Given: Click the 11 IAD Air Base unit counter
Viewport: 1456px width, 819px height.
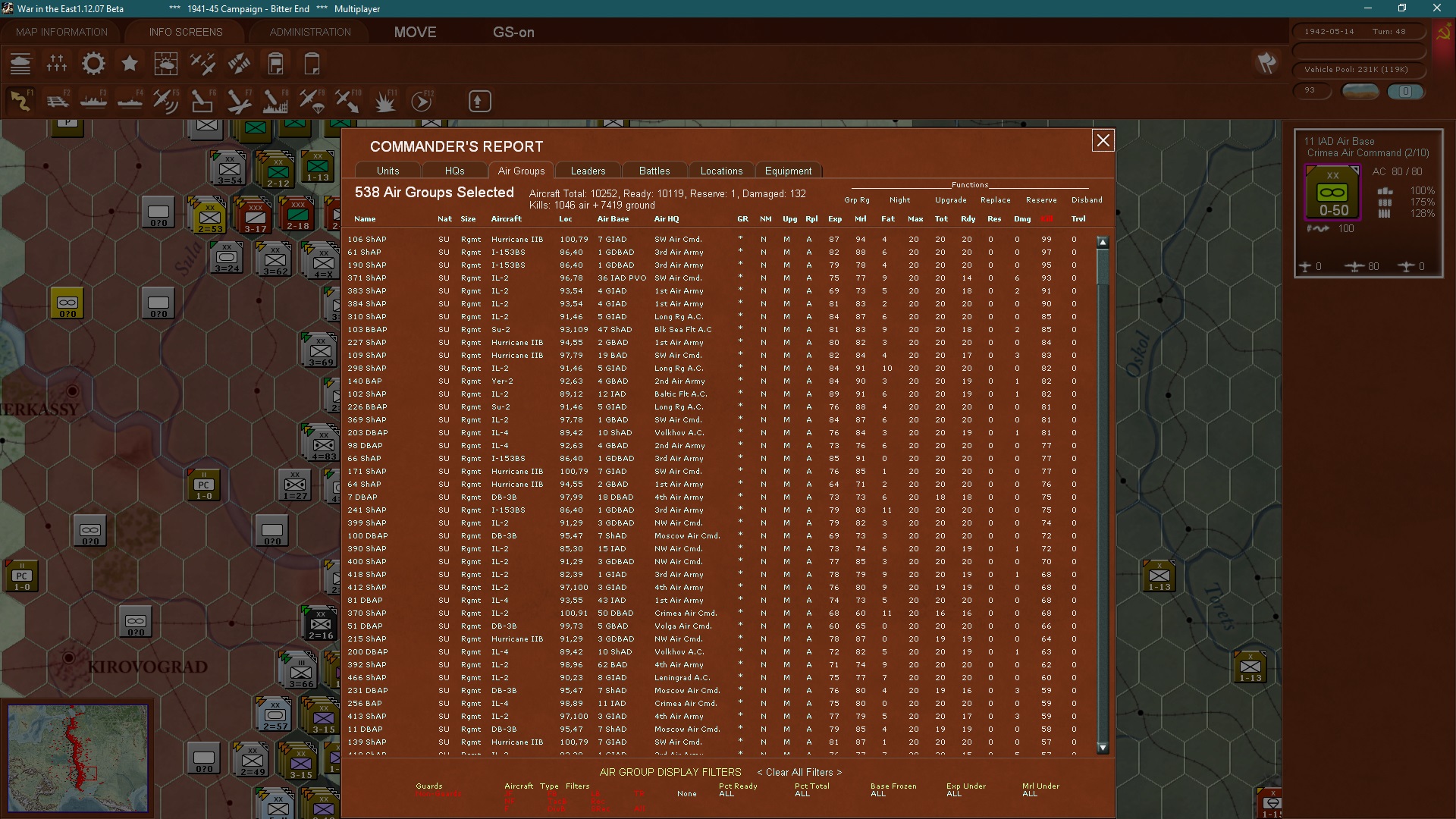Looking at the screenshot, I should coord(1333,193).
